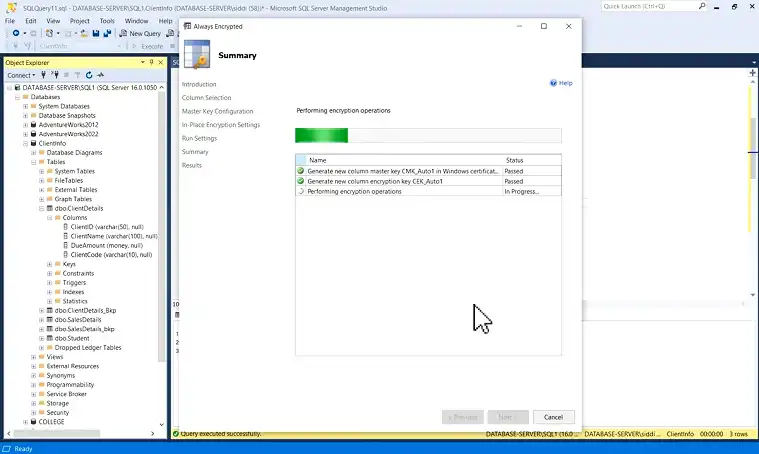Click the Connect Object Explorer plug icon
This screenshot has width=759, height=454.
pyautogui.click(x=44, y=75)
